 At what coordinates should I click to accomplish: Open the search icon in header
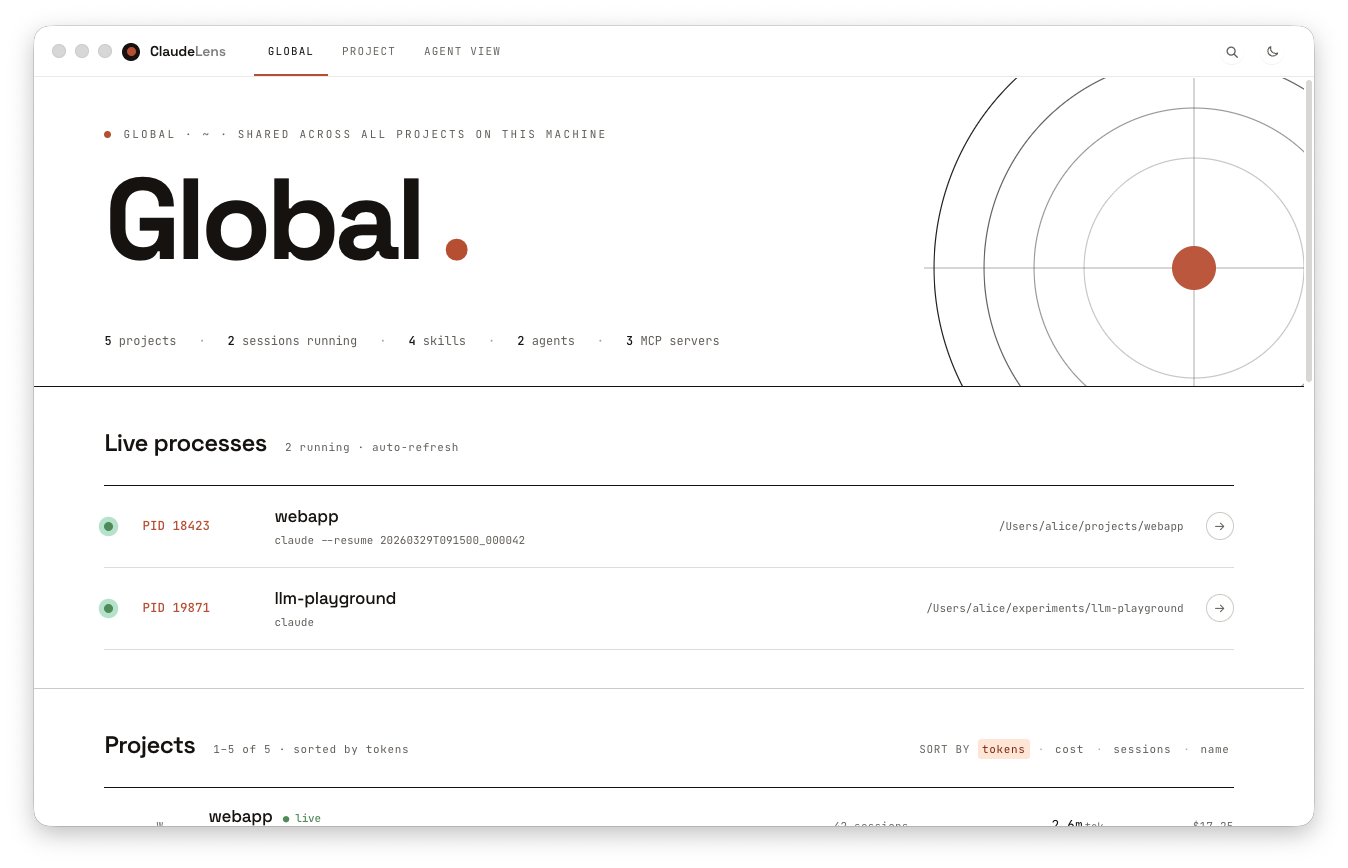pos(1232,52)
